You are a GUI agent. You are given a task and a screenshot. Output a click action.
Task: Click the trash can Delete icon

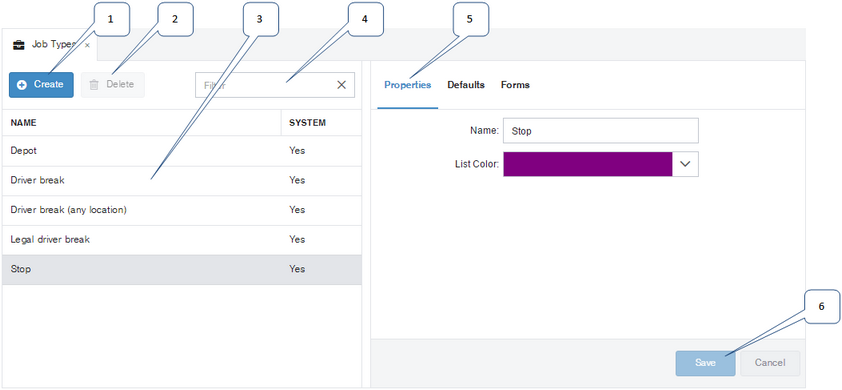pyautogui.click(x=94, y=85)
